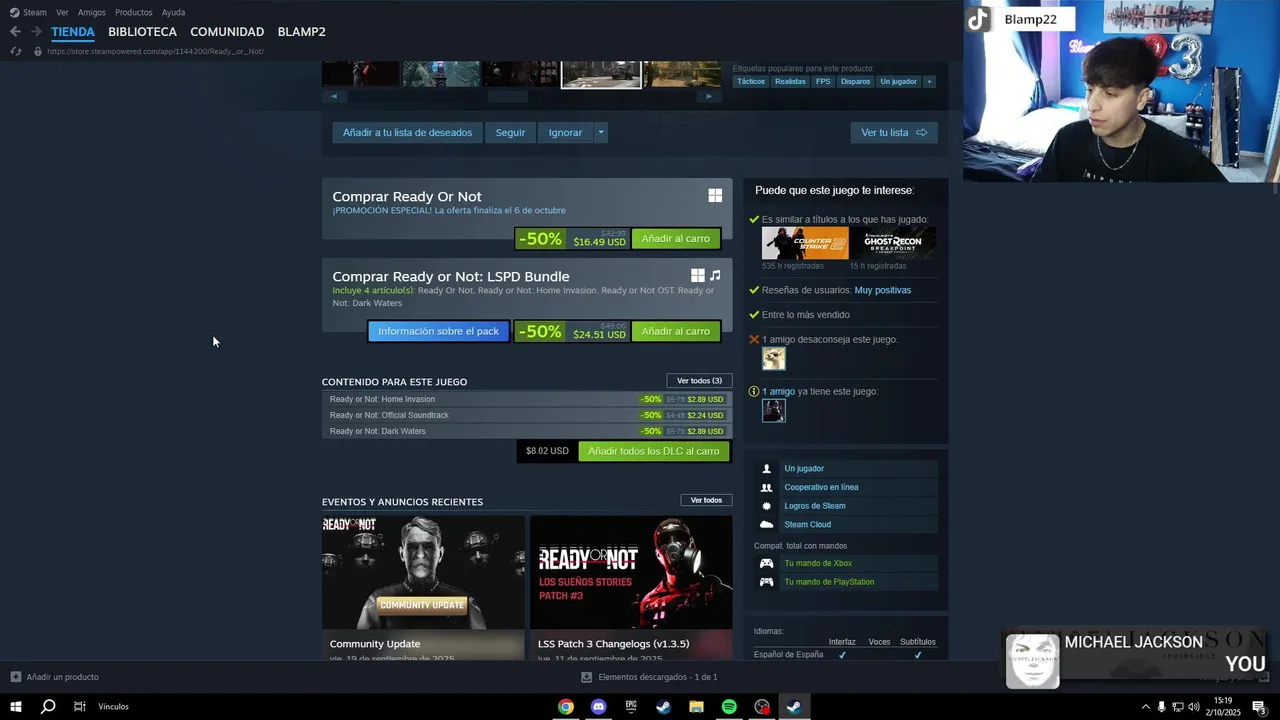Image resolution: width=1280 pixels, height=720 pixels.
Task: Show hidden system tray icons chevron
Action: [x=1145, y=707]
